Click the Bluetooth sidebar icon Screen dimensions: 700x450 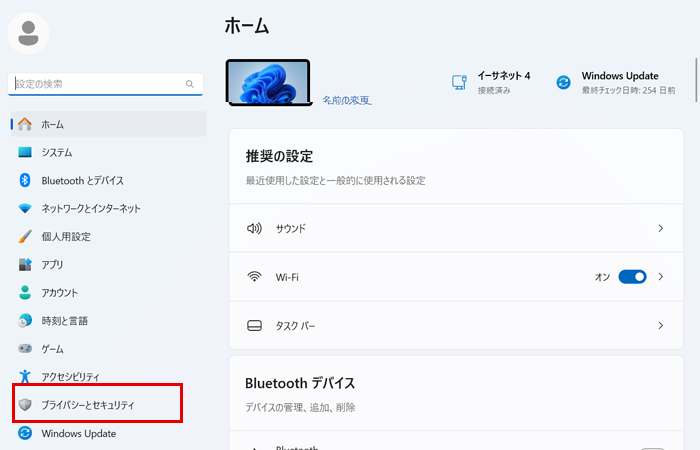[x=25, y=180]
